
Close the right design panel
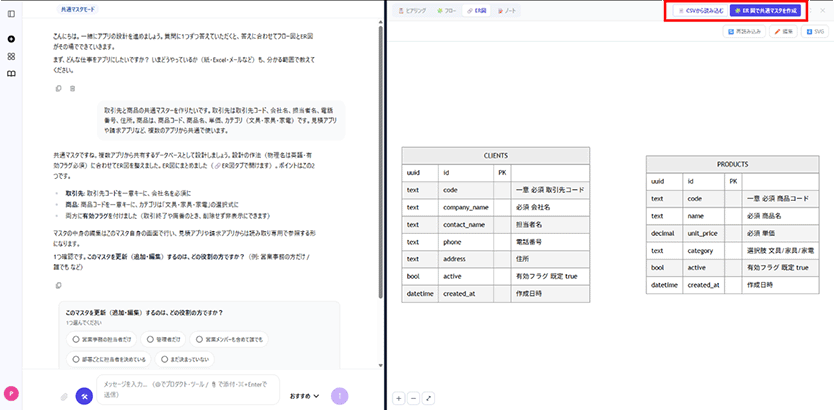823,10
